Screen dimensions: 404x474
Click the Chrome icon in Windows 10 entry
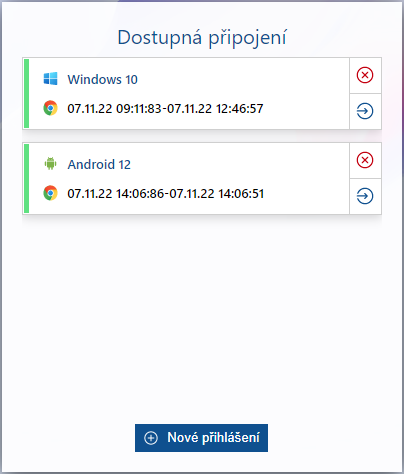coord(50,108)
